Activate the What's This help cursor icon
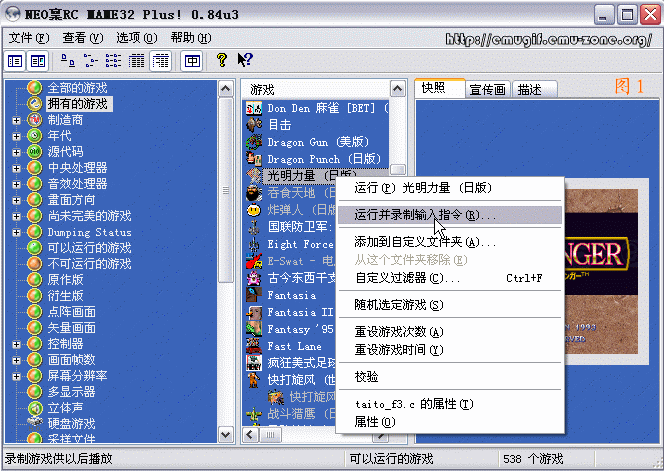Image resolution: width=664 pixels, height=471 pixels. (245, 61)
